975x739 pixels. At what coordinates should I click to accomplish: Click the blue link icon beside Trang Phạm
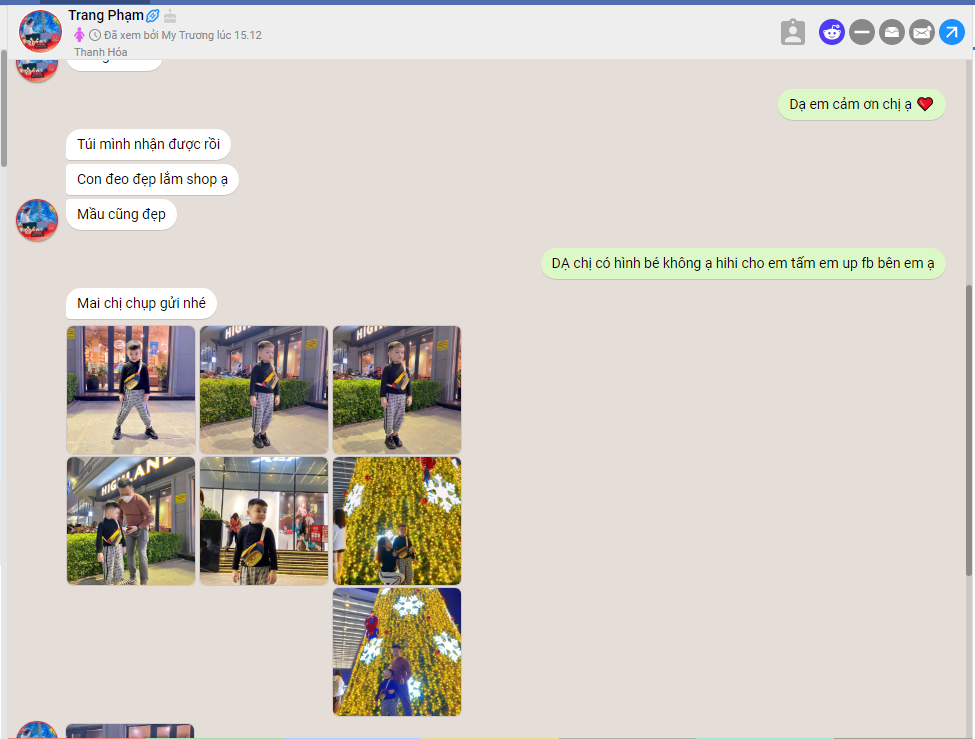coord(152,16)
